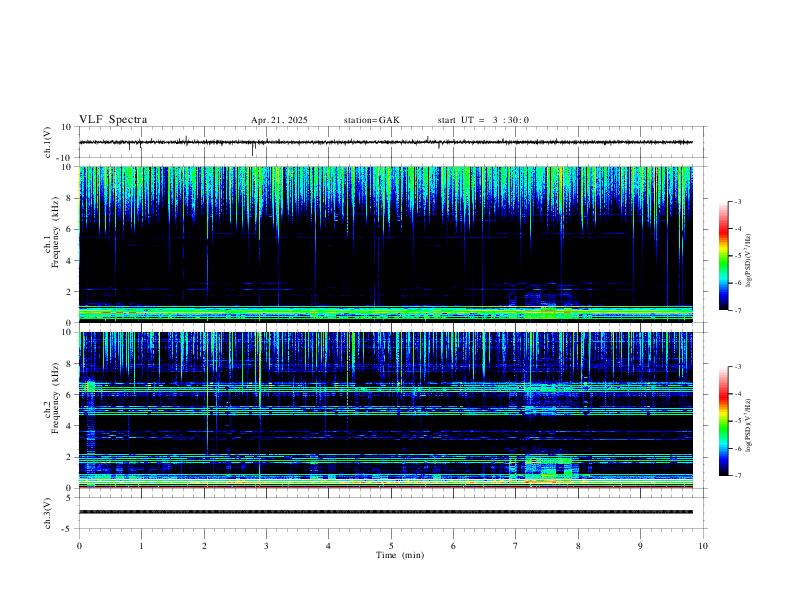Click the "ch.1(V)" axis label
This screenshot has width=792, height=612.
tap(48, 142)
